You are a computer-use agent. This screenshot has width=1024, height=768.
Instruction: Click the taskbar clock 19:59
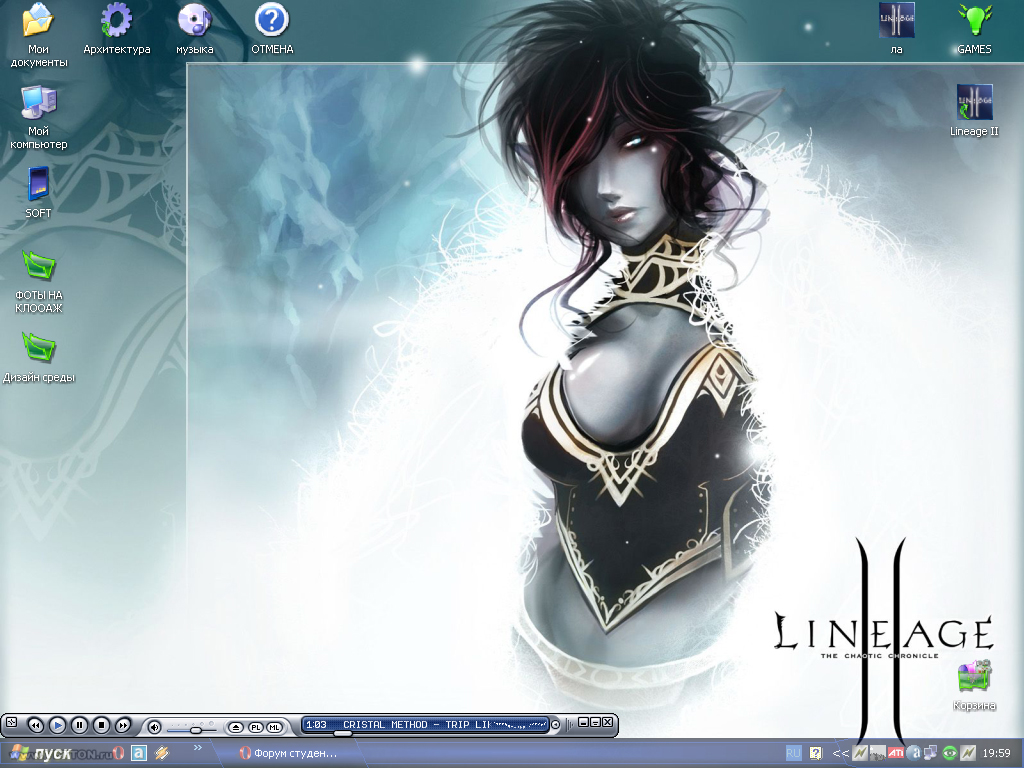tap(997, 753)
